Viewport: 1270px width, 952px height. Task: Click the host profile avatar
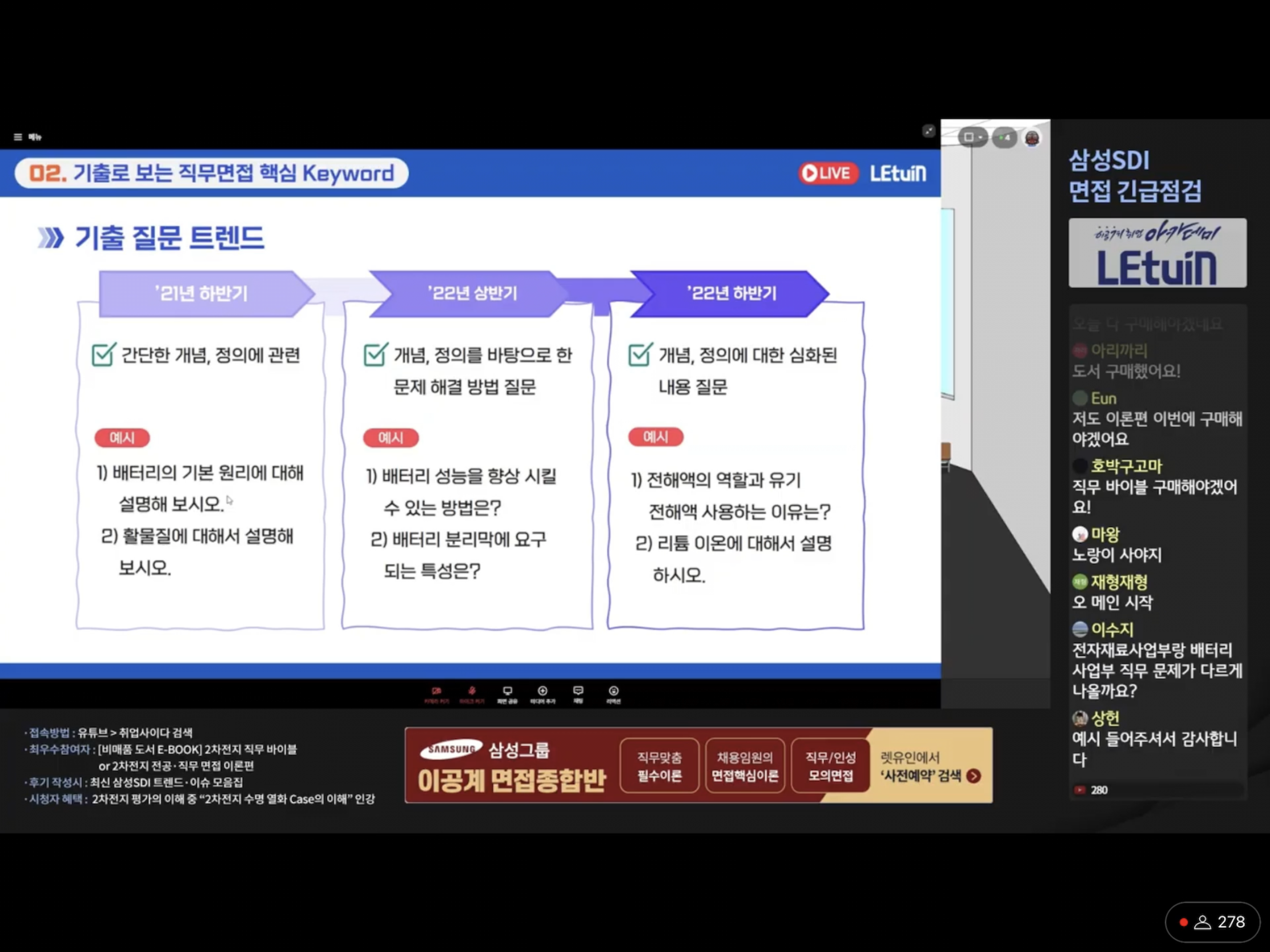pyautogui.click(x=1032, y=138)
